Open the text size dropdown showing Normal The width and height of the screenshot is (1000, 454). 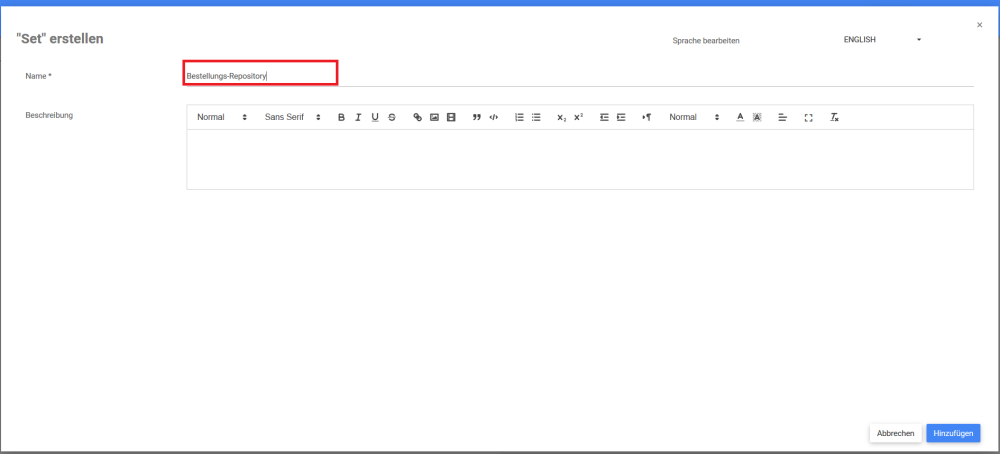(x=694, y=117)
